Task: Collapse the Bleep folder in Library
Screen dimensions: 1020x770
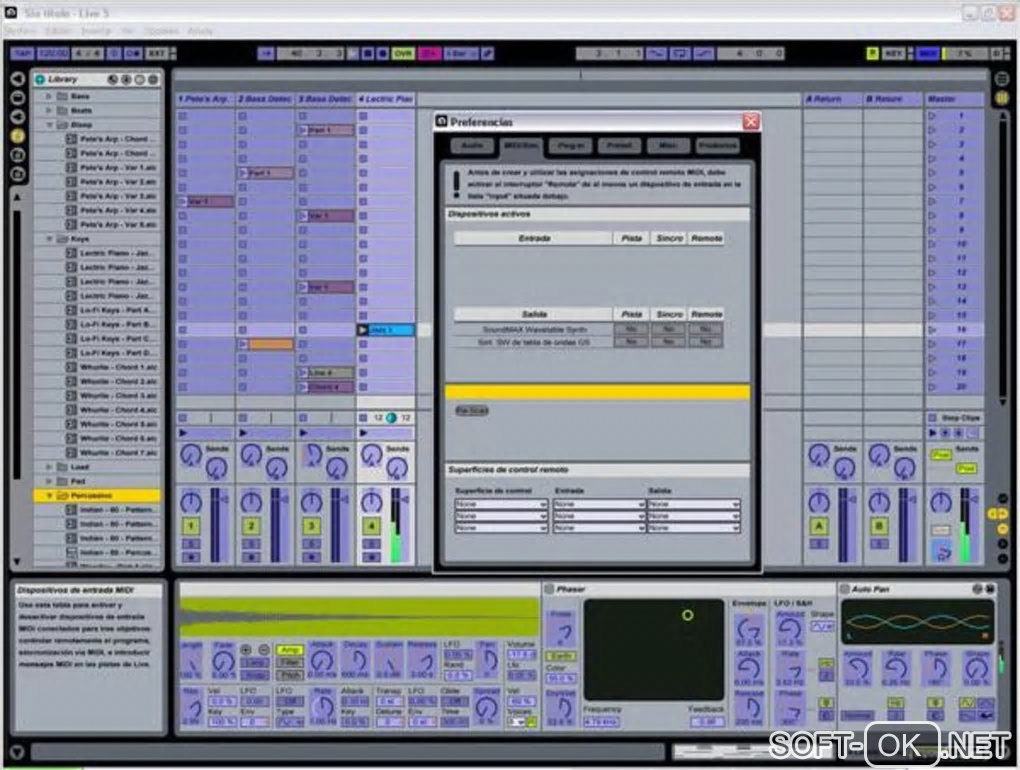Action: pyautogui.click(x=49, y=124)
